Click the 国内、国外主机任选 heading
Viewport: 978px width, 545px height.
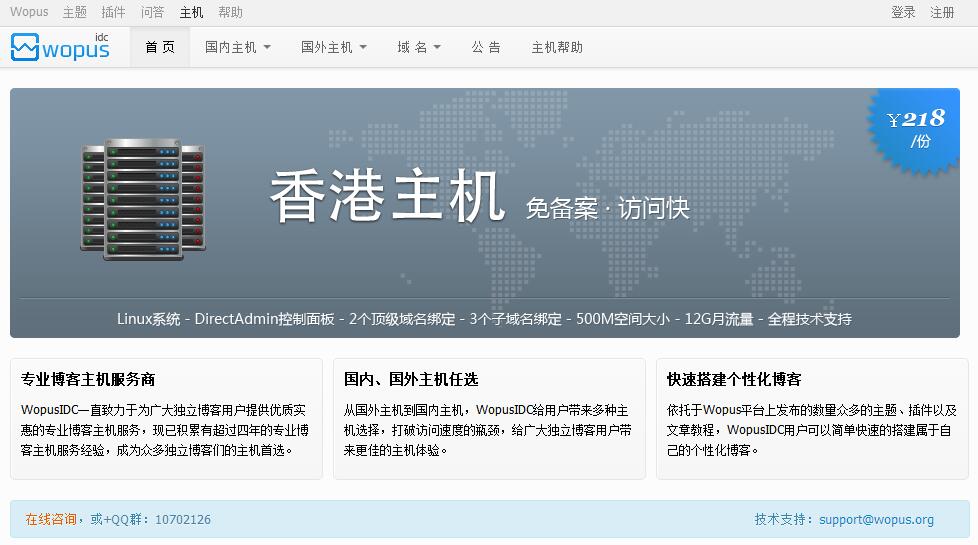pyautogui.click(x=411, y=379)
